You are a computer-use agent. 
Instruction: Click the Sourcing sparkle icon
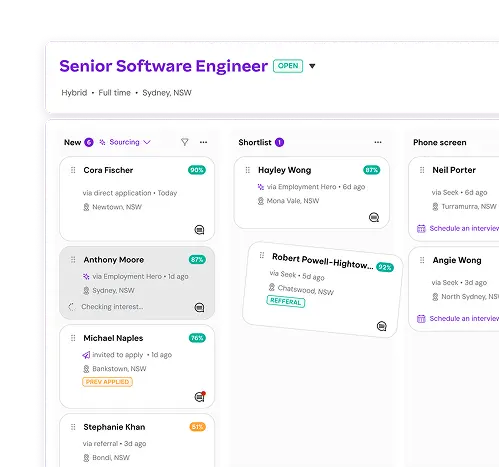click(102, 142)
